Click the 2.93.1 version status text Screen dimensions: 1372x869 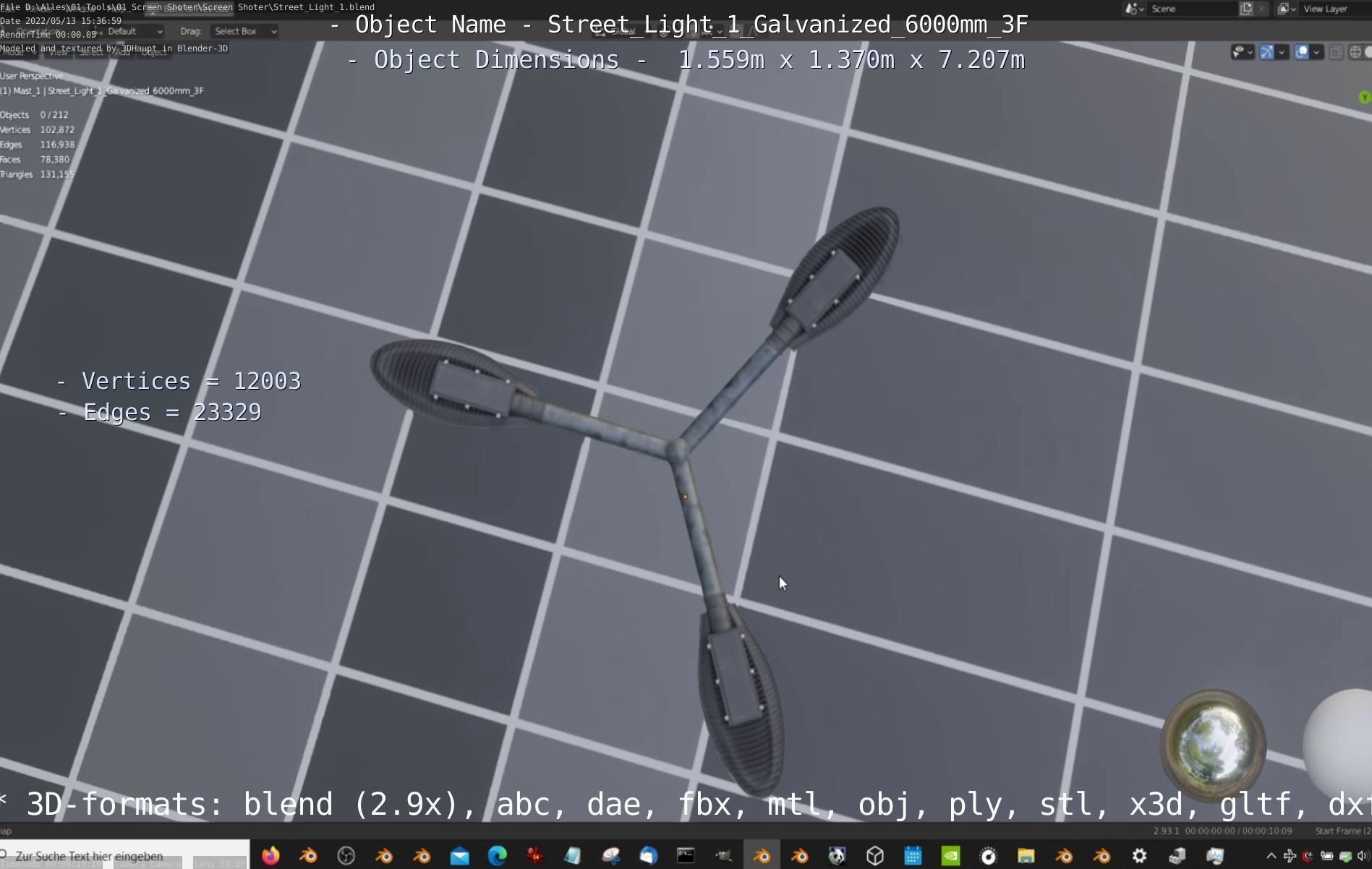[x=1166, y=831]
